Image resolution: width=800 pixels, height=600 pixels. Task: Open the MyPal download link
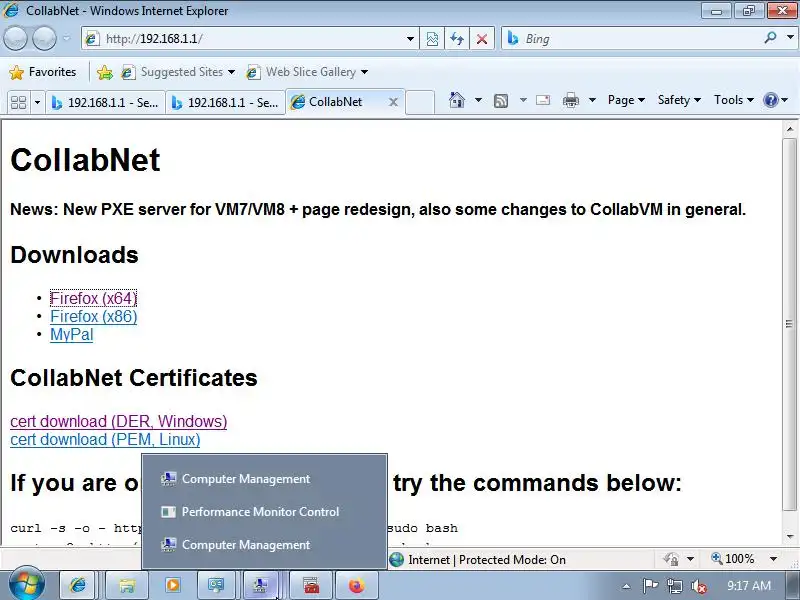[71, 335]
